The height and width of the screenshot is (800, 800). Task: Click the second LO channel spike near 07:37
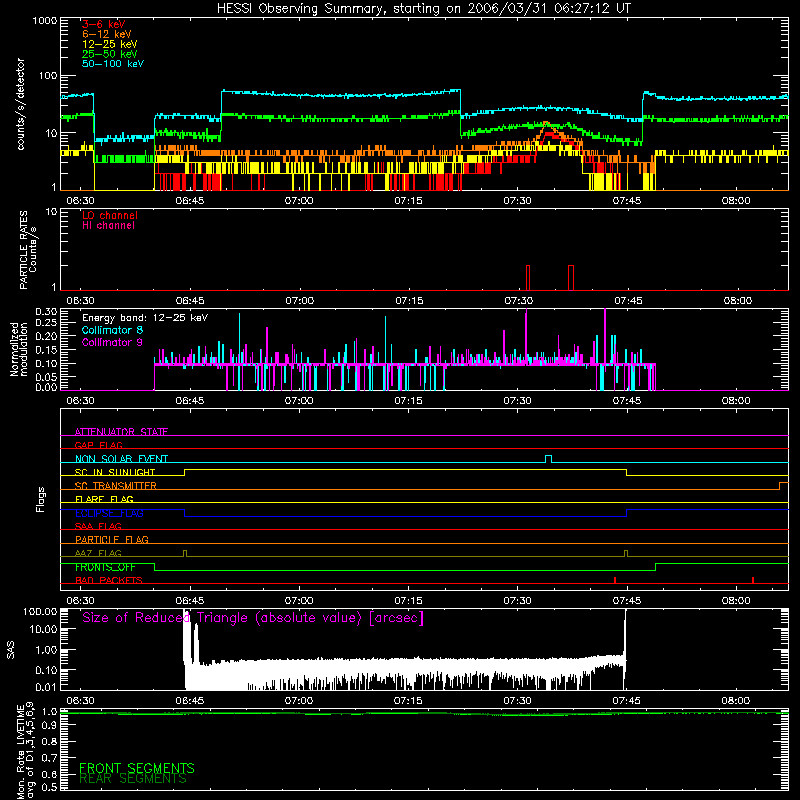571,278
